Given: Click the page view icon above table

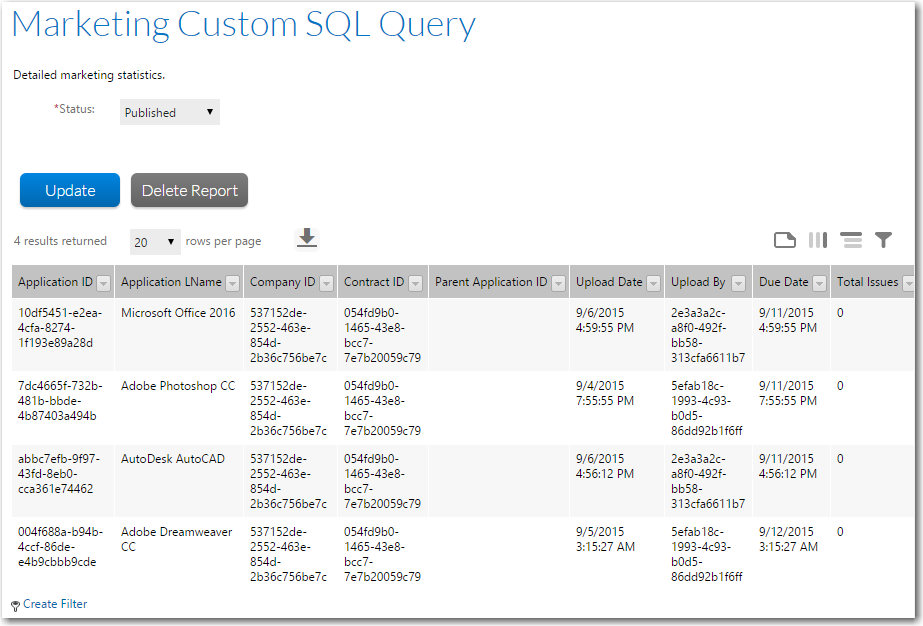Looking at the screenshot, I should pyautogui.click(x=785, y=240).
